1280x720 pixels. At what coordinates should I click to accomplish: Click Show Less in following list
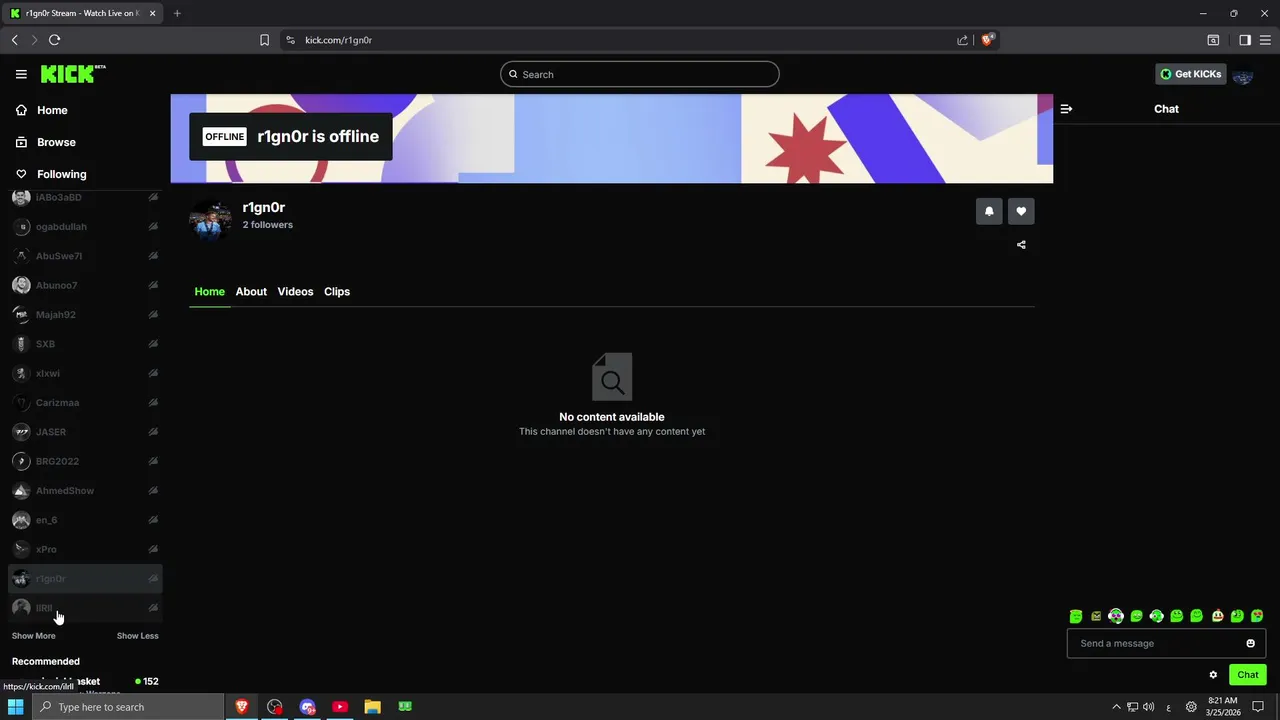click(x=137, y=636)
